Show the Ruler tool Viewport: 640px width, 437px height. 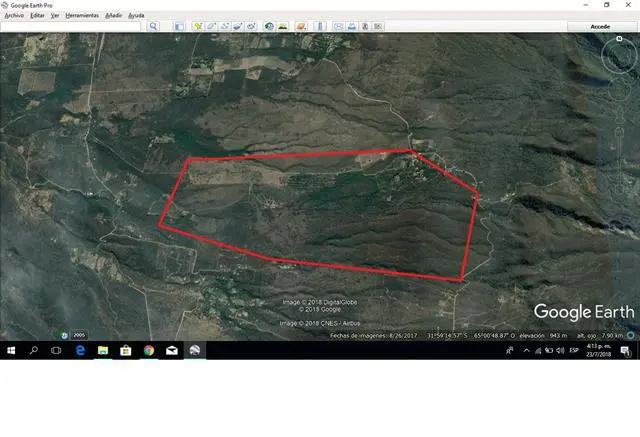320,27
